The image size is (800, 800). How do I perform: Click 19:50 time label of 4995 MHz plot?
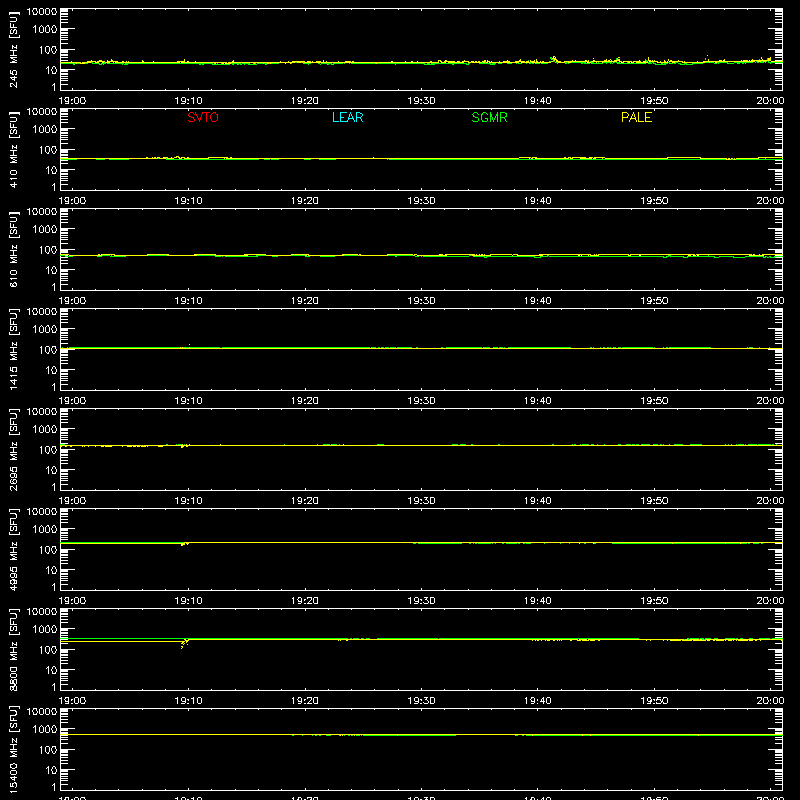point(654,601)
